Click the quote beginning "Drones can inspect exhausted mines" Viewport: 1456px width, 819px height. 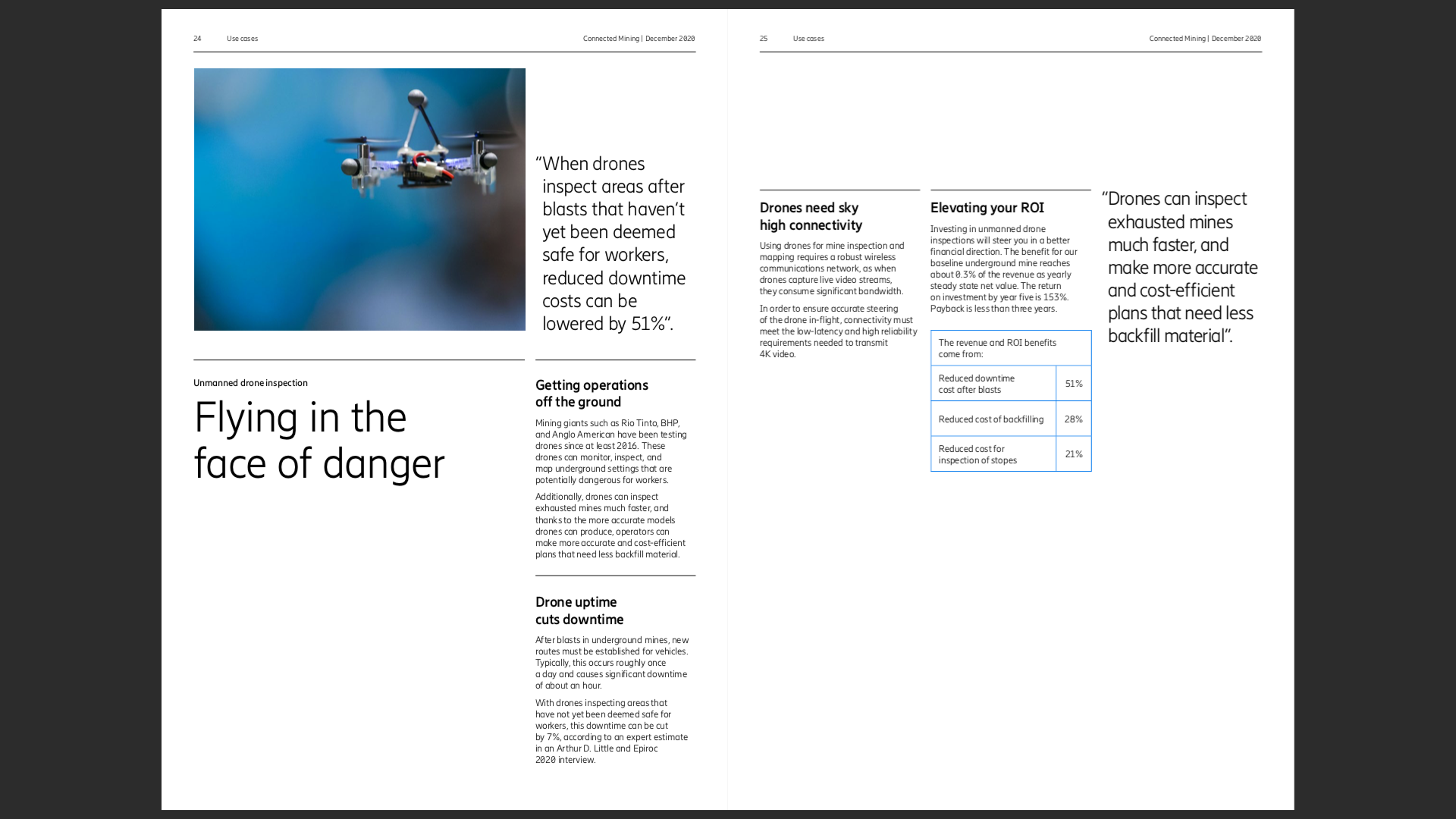1180,267
